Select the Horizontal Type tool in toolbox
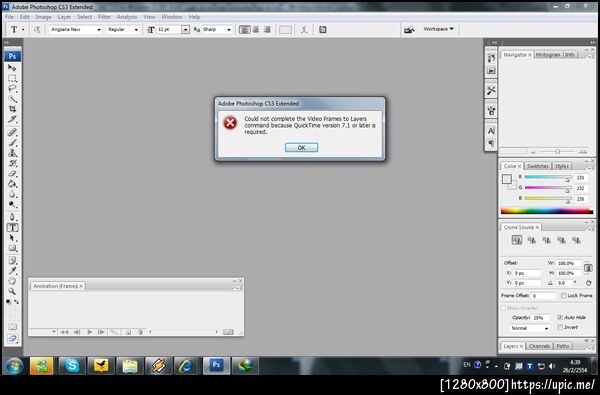The width and height of the screenshot is (600, 395). click(12, 227)
